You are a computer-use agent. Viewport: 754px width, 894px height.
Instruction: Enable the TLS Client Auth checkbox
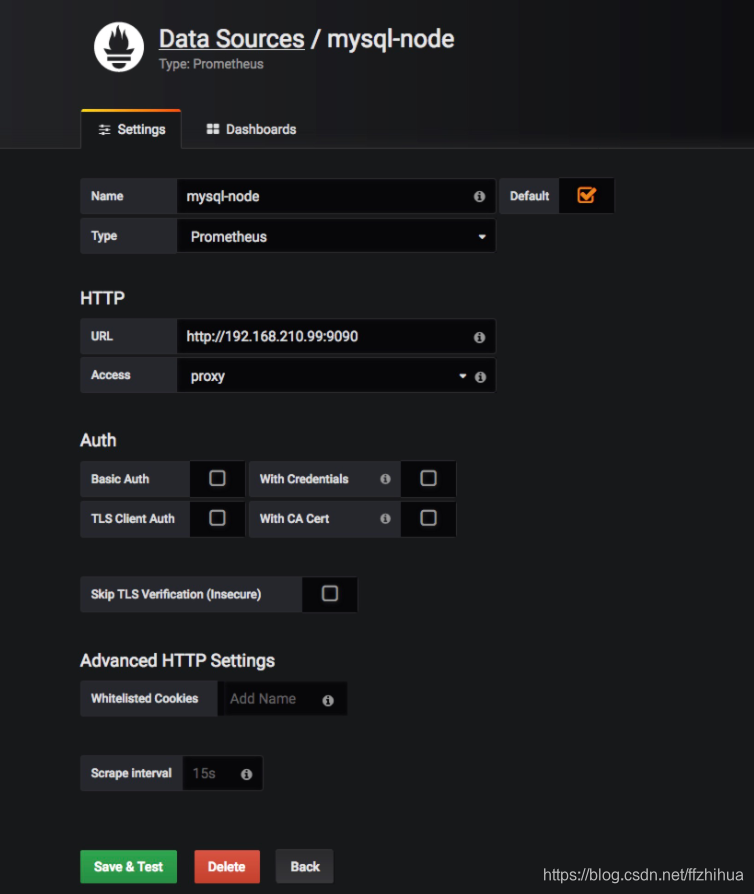click(217, 518)
